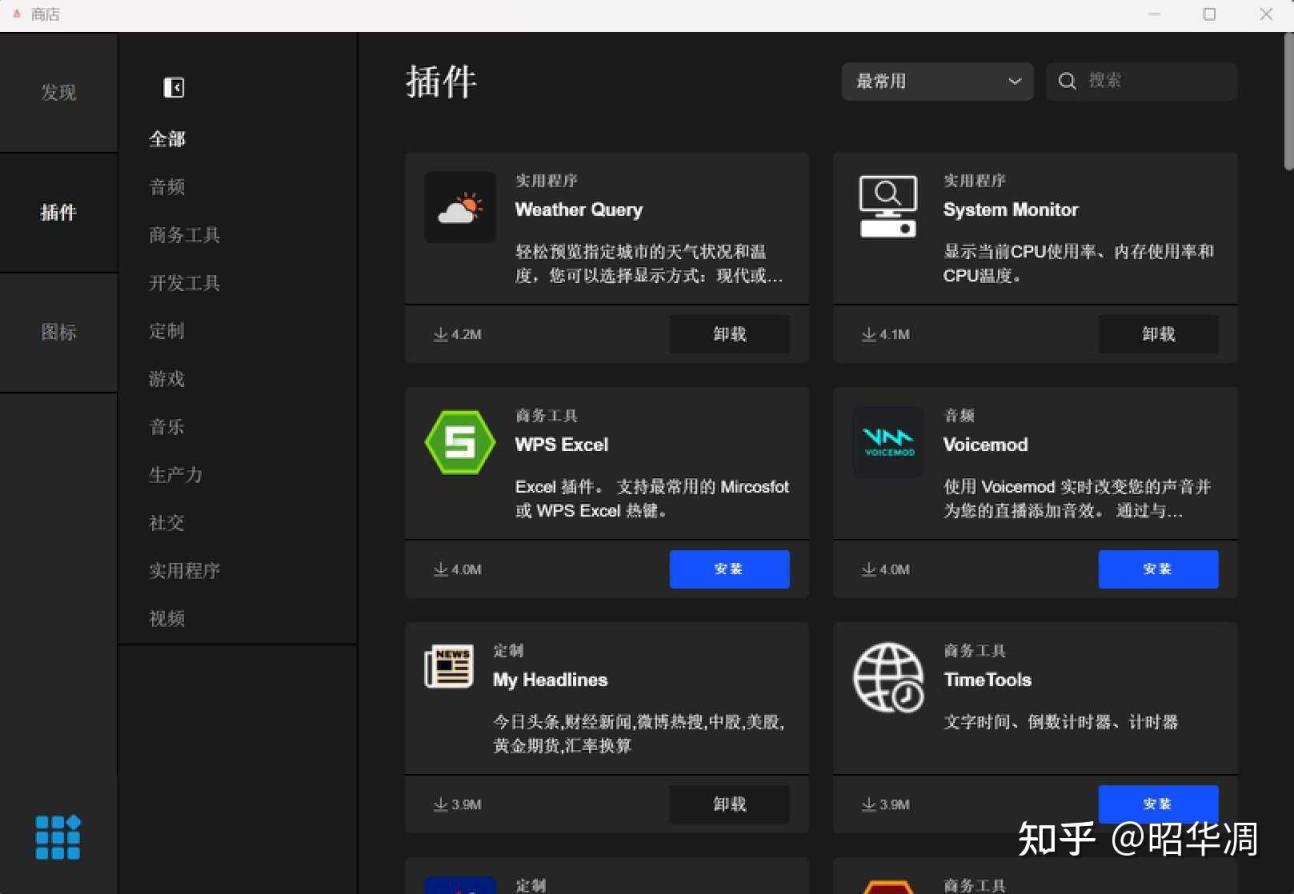Click the 今日头条 description text
Screen dimensions: 1294x894
639,734
